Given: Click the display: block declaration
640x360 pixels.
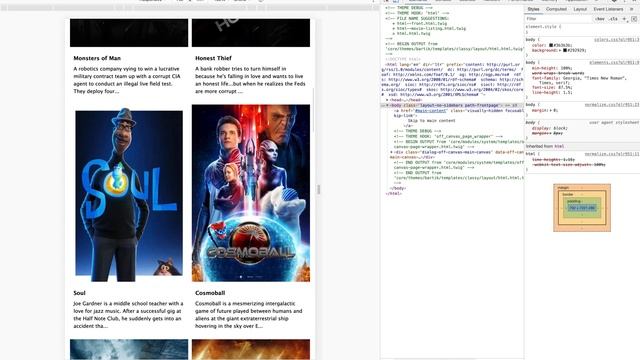Looking at the screenshot, I should [x=549, y=128].
